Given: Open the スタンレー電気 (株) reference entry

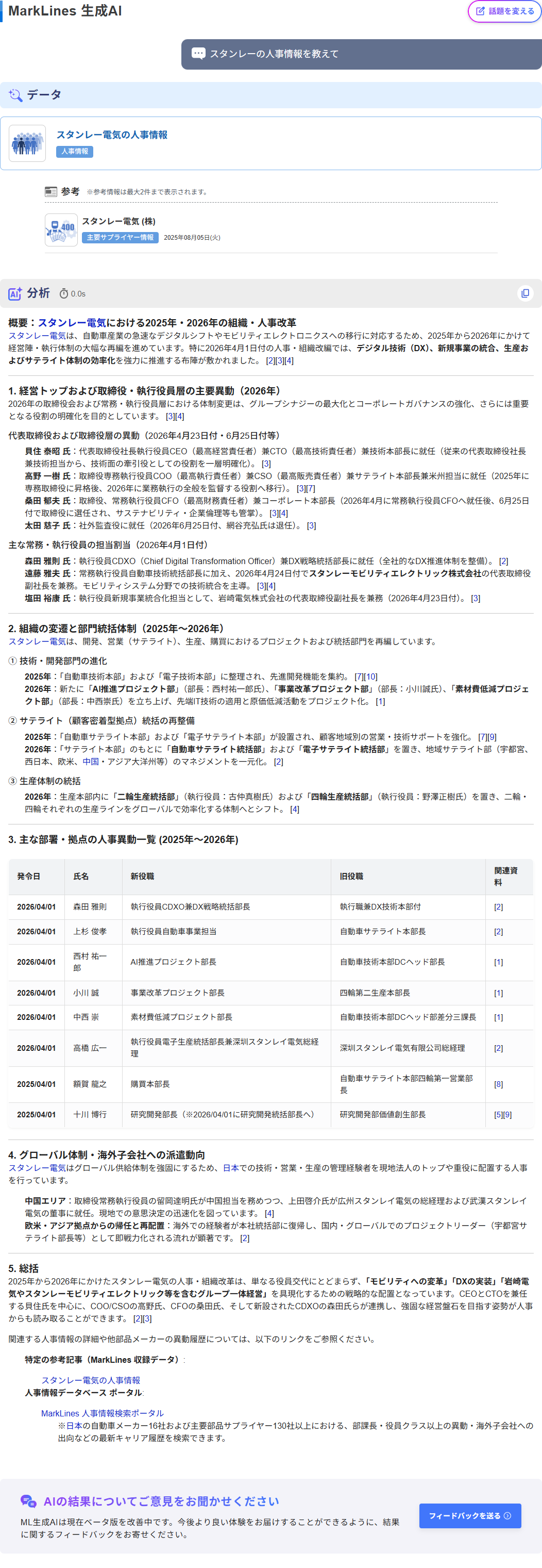Looking at the screenshot, I should point(118,221).
